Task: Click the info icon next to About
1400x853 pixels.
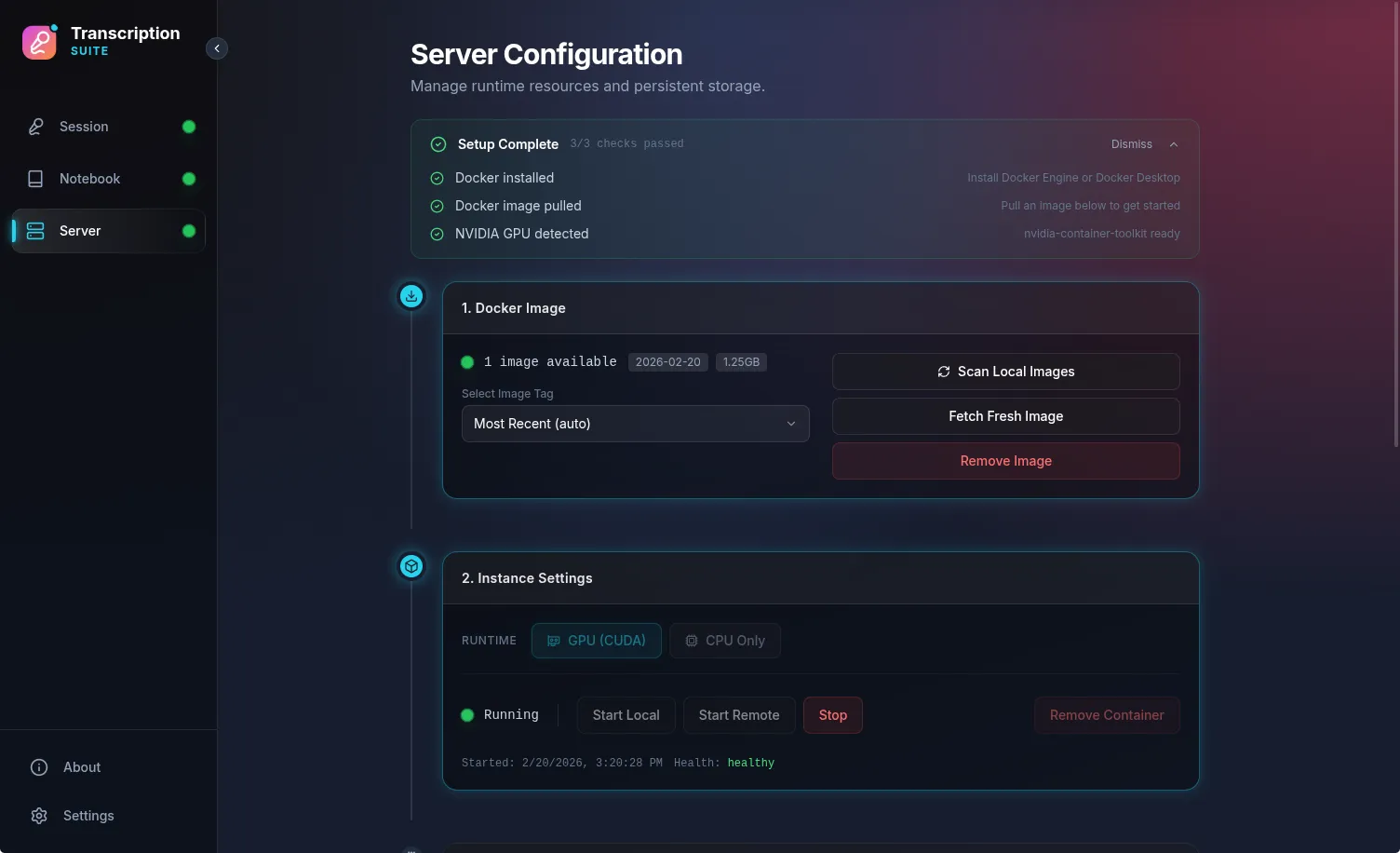Action: (x=38, y=766)
